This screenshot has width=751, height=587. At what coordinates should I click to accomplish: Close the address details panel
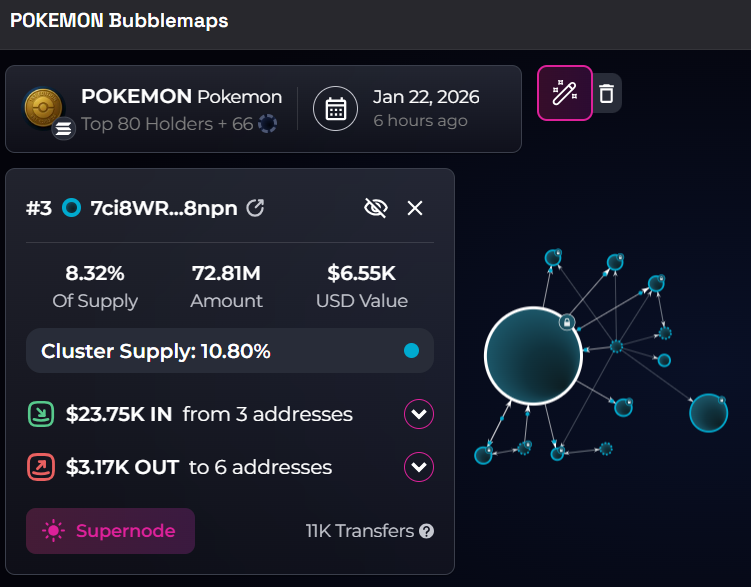coord(415,208)
